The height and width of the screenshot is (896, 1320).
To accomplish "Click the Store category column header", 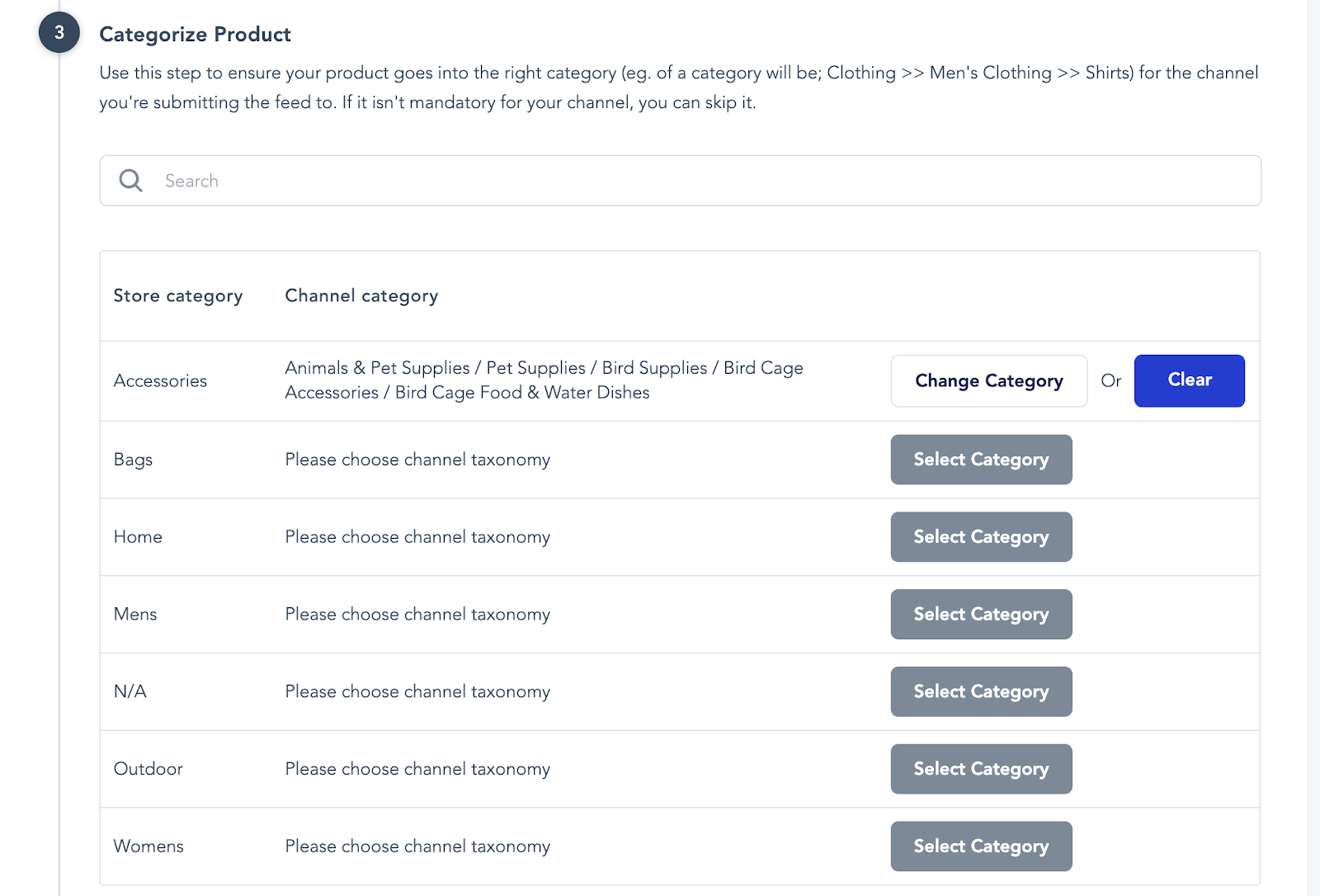I will coord(178,296).
